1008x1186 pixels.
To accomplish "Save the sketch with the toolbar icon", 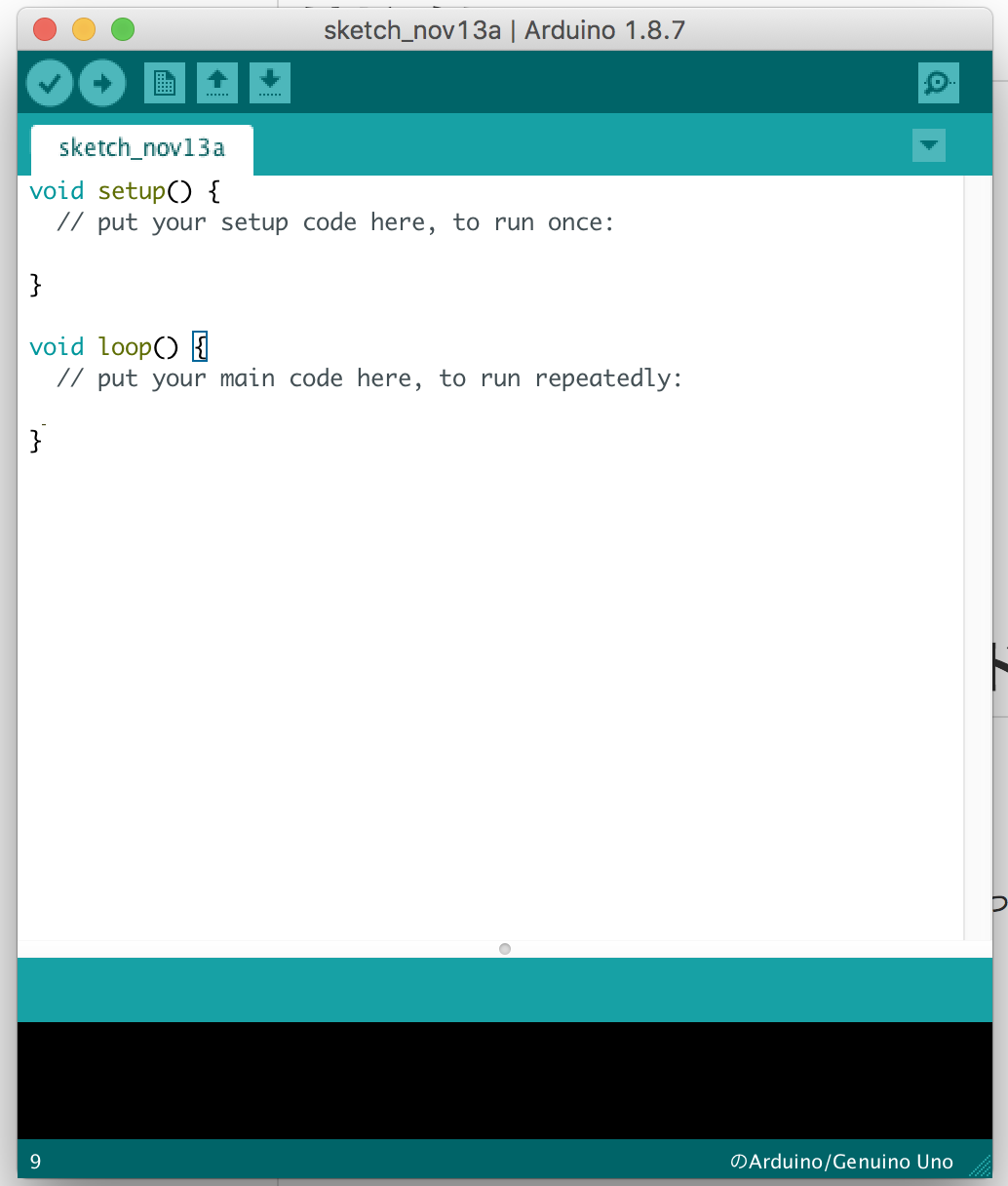I will tap(269, 83).
